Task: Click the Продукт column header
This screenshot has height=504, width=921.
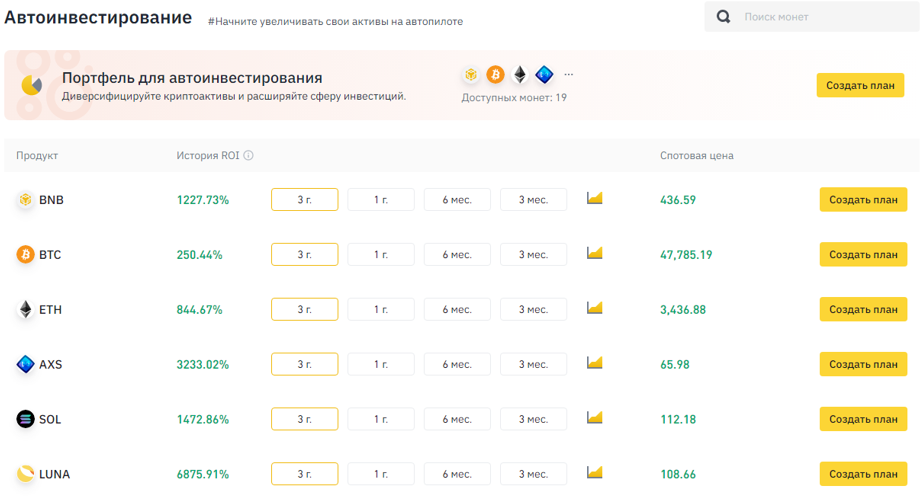Action: [x=37, y=156]
